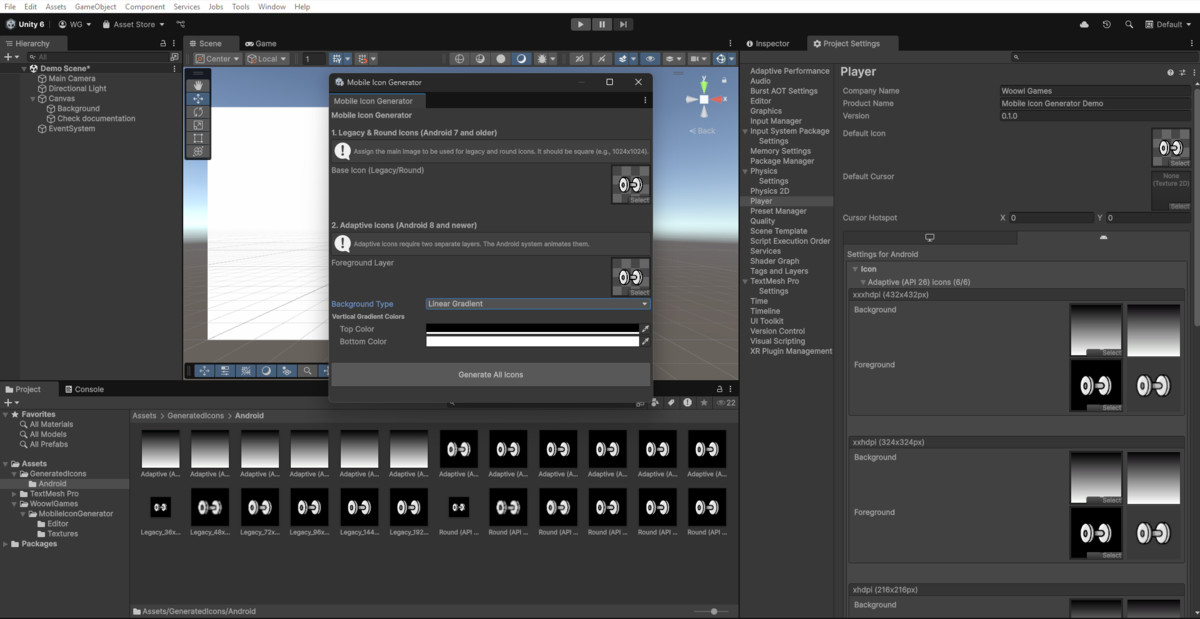Open the Asset Store dropdown
1200x619 pixels.
click(x=133, y=24)
